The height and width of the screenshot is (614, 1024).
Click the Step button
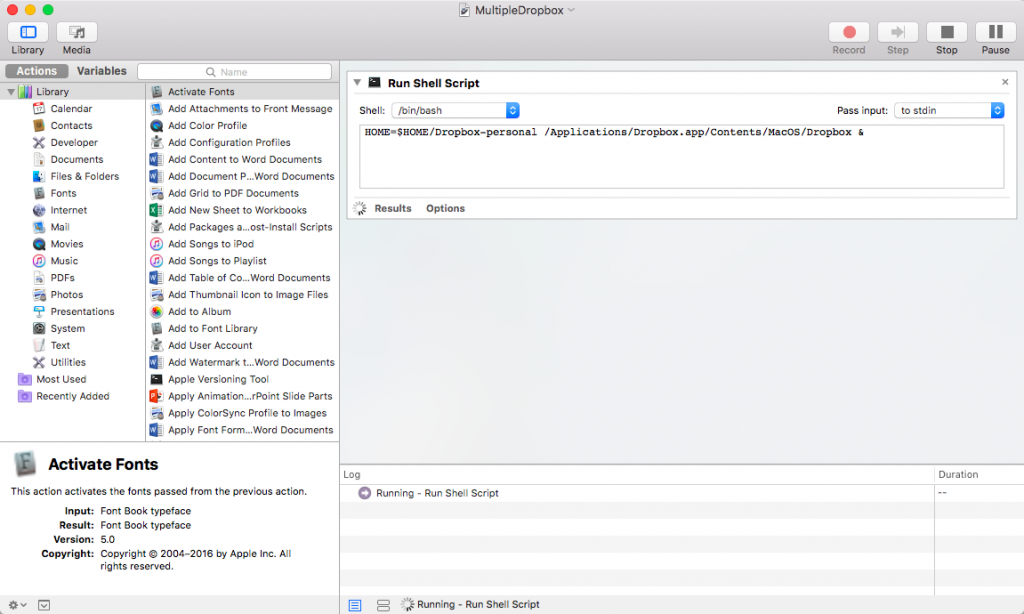click(897, 32)
